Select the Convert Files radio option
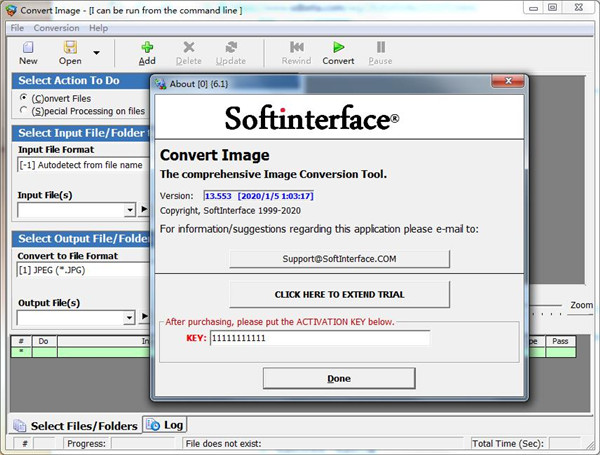This screenshot has height=455, width=600. click(x=24, y=98)
